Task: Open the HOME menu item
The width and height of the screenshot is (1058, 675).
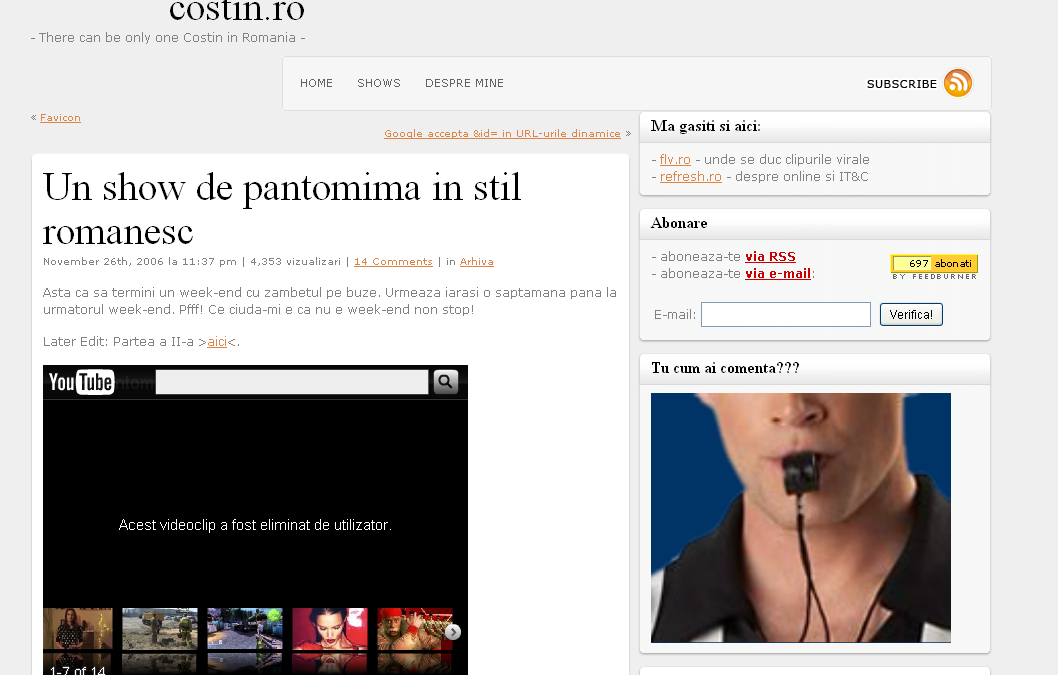Action: (x=316, y=83)
